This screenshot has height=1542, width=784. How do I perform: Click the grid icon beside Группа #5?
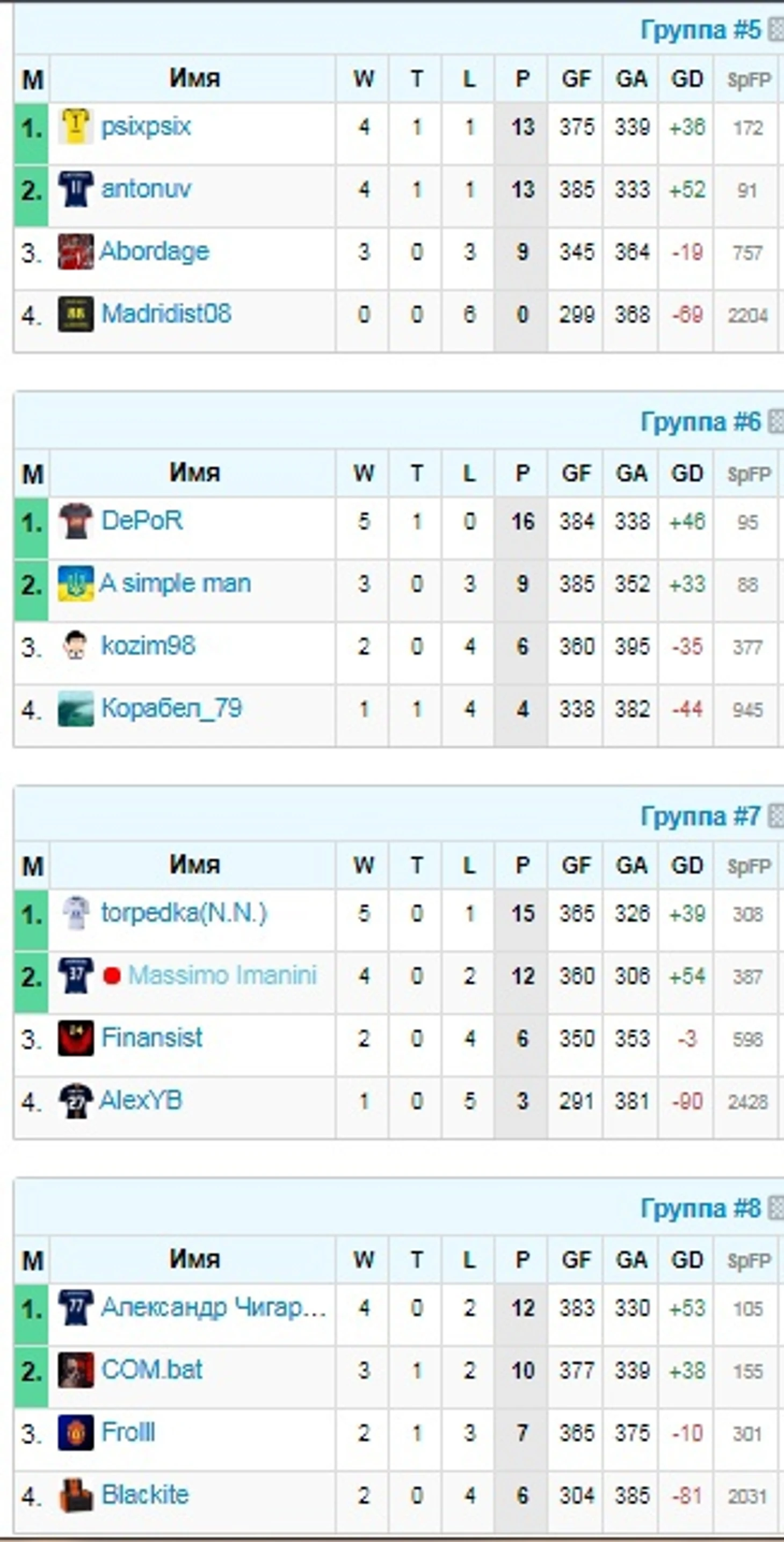pyautogui.click(x=775, y=30)
